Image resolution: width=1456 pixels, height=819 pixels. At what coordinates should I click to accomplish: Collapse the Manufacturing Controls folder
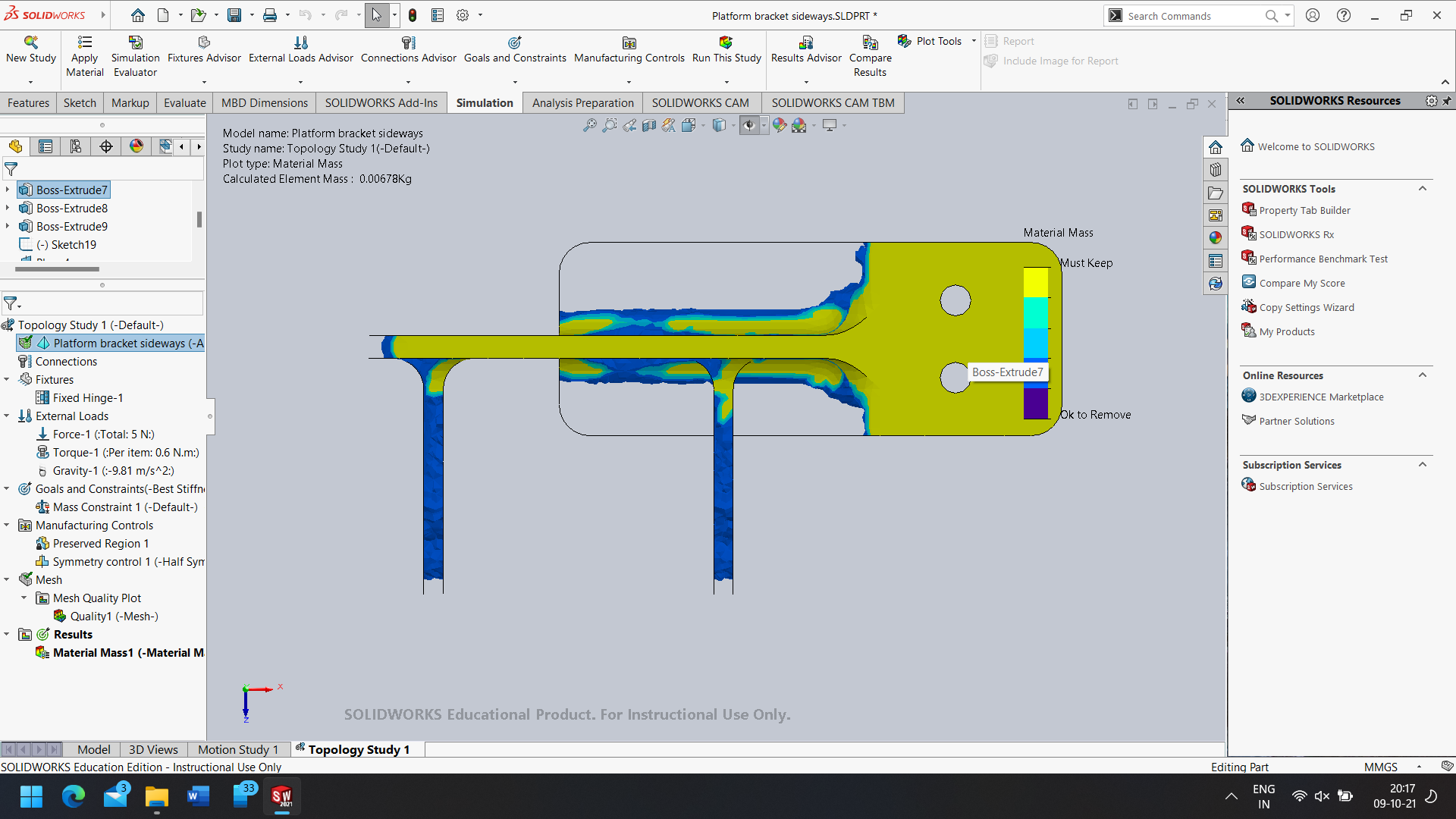click(7, 525)
